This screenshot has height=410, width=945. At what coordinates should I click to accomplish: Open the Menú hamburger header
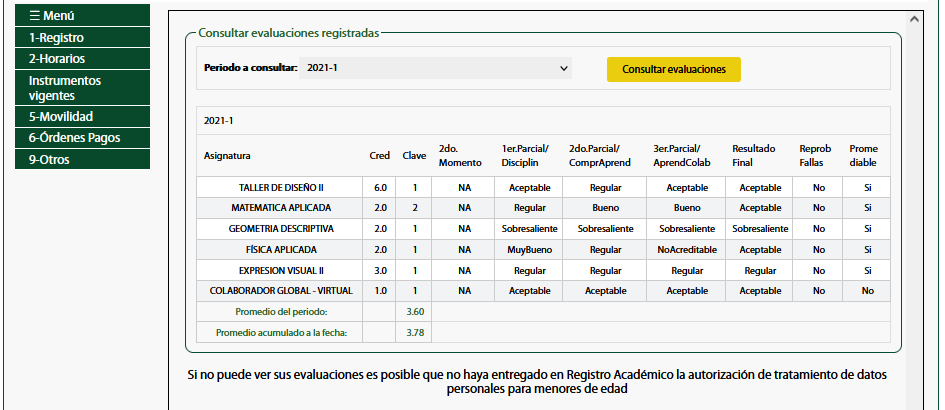tap(82, 15)
